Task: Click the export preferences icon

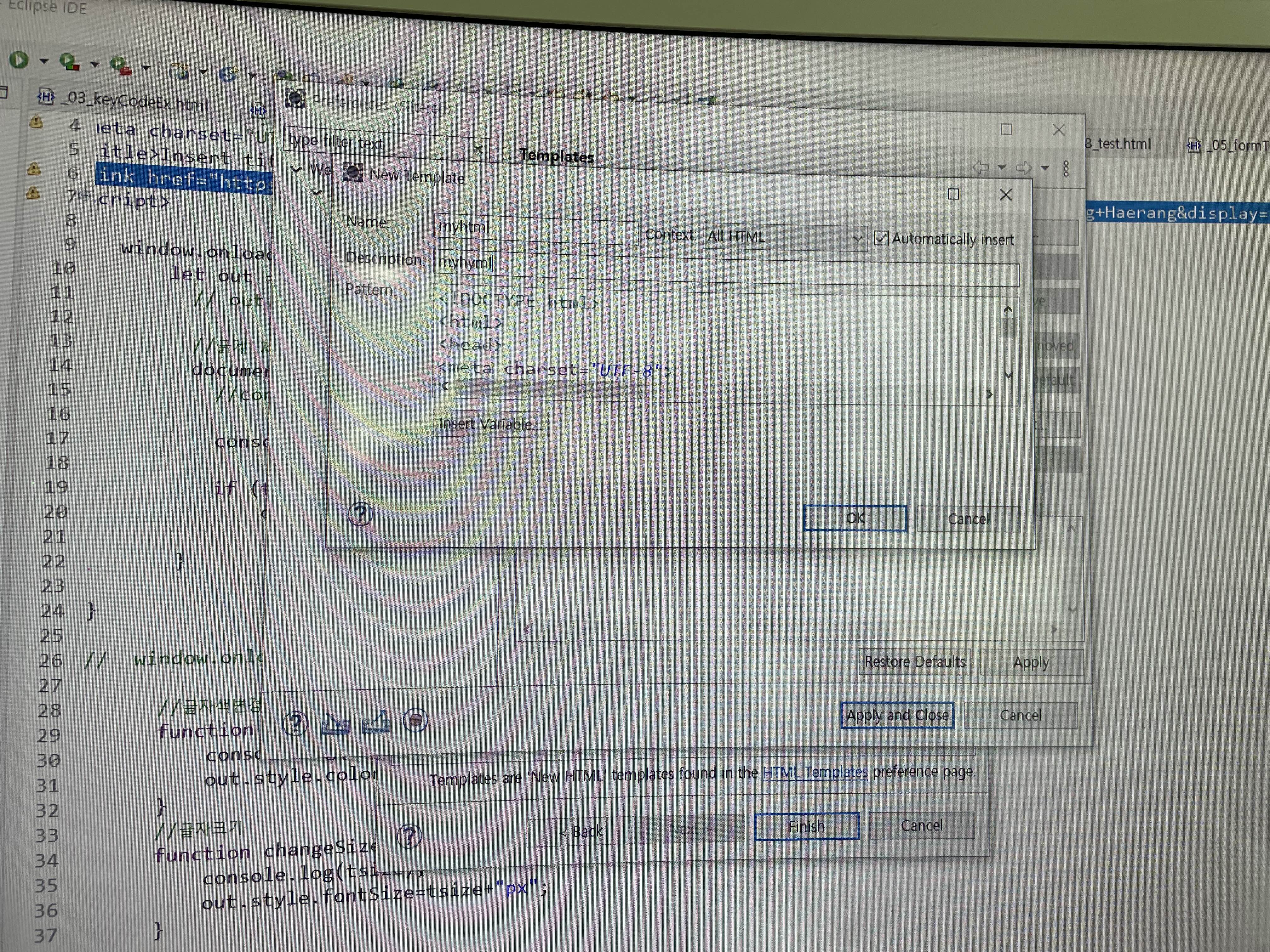Action: click(x=376, y=723)
